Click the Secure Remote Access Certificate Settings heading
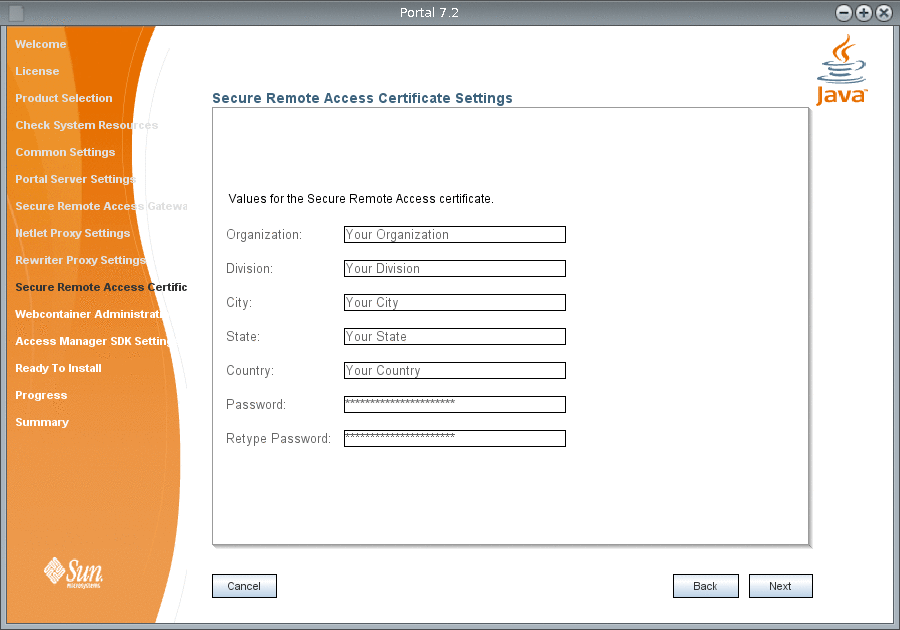Screen dimensions: 900x630 [x=362, y=98]
